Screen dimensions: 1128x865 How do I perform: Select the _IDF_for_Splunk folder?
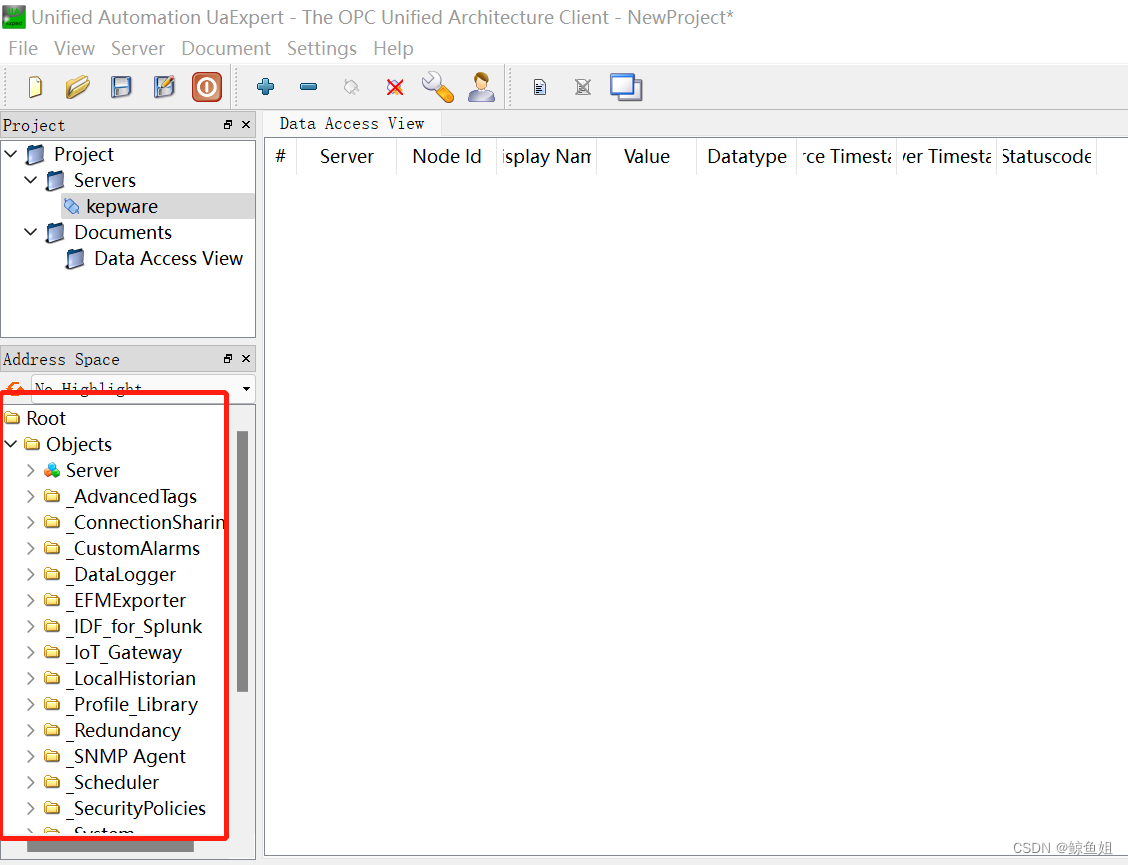click(x=135, y=626)
